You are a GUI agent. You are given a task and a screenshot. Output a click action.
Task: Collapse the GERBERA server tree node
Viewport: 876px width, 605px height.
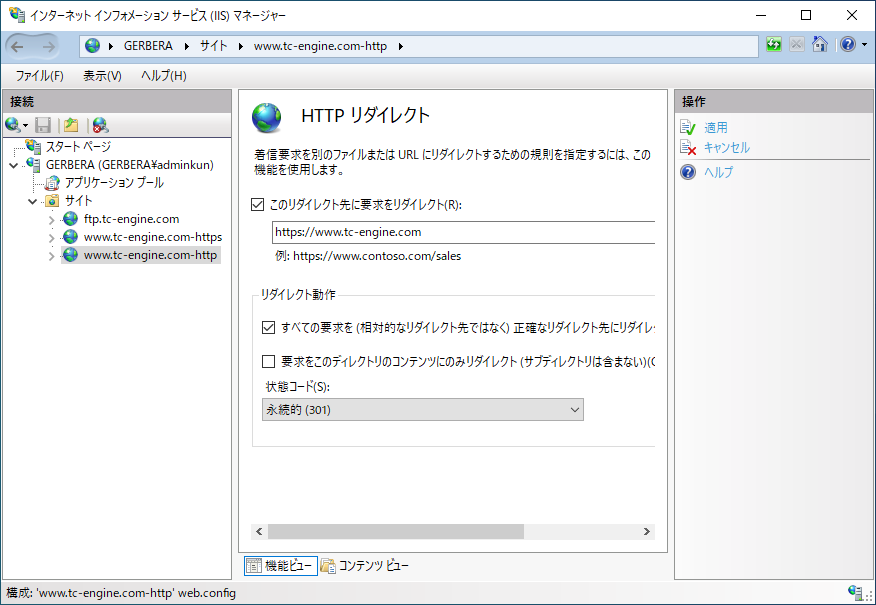[x=14, y=165]
